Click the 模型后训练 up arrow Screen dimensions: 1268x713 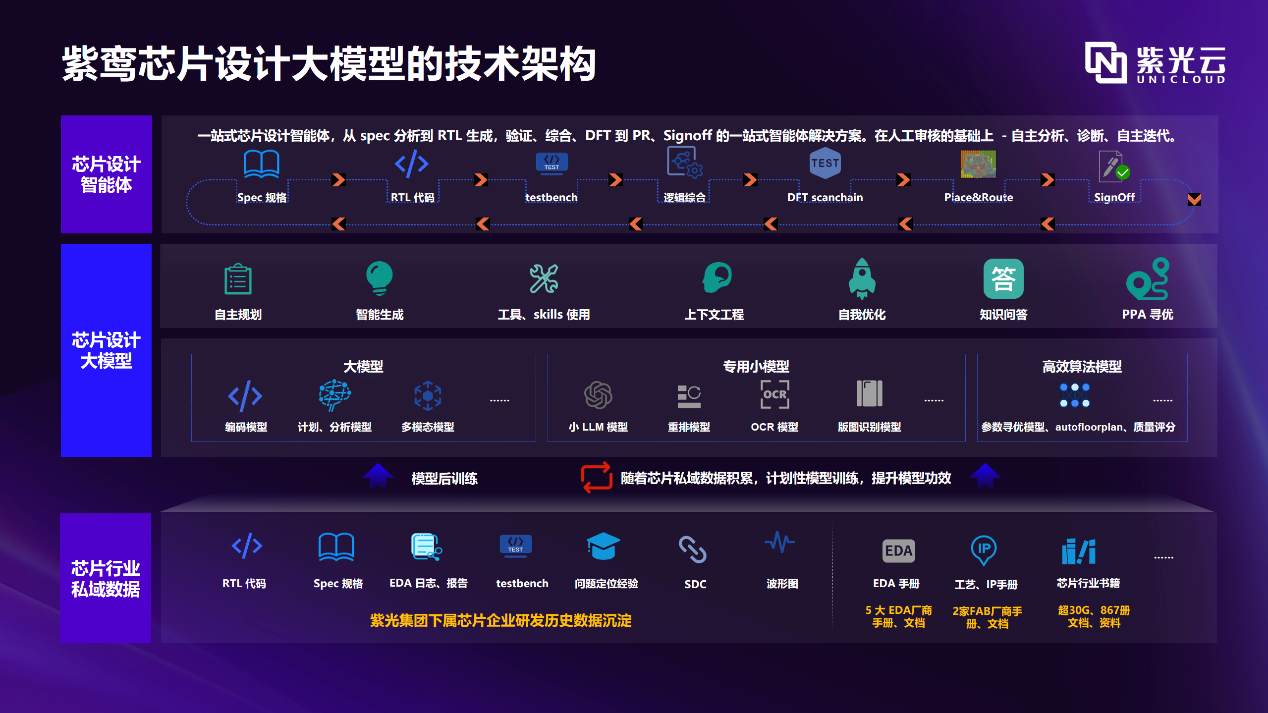coord(377,477)
